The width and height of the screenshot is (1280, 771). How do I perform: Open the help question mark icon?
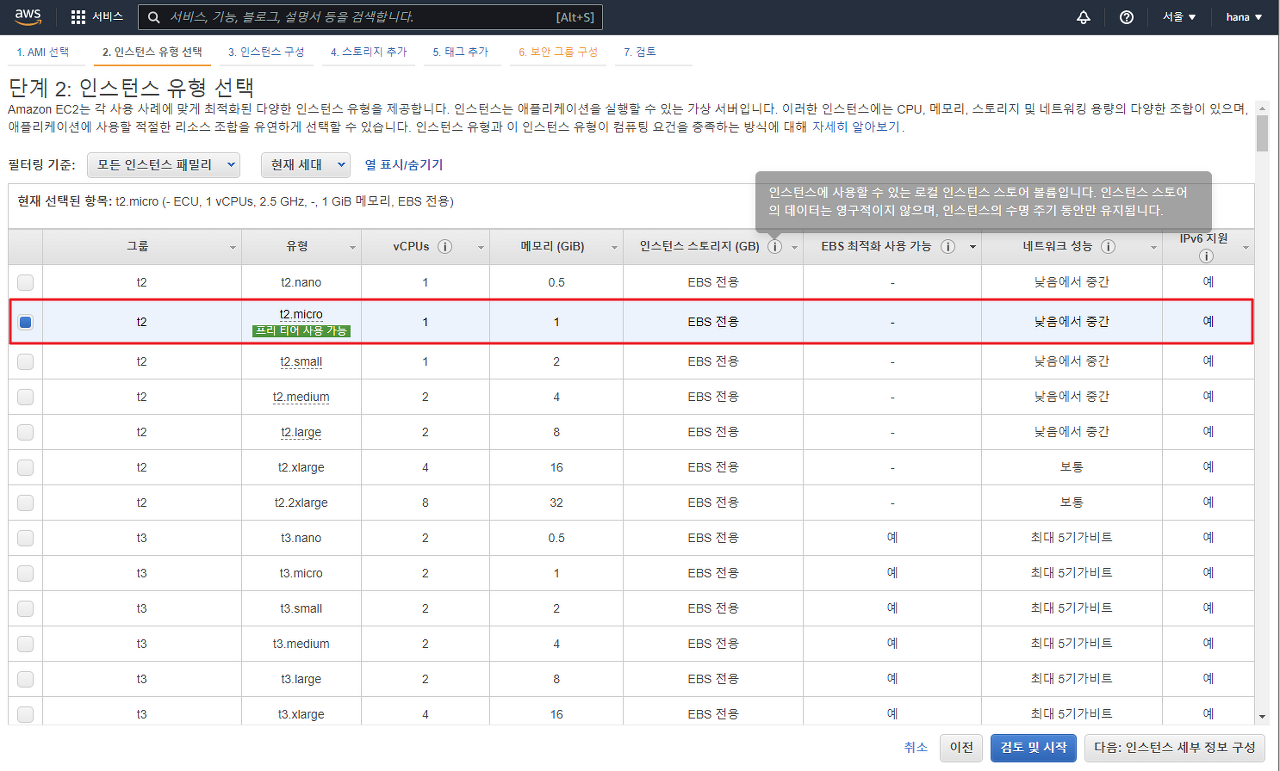click(x=1126, y=17)
